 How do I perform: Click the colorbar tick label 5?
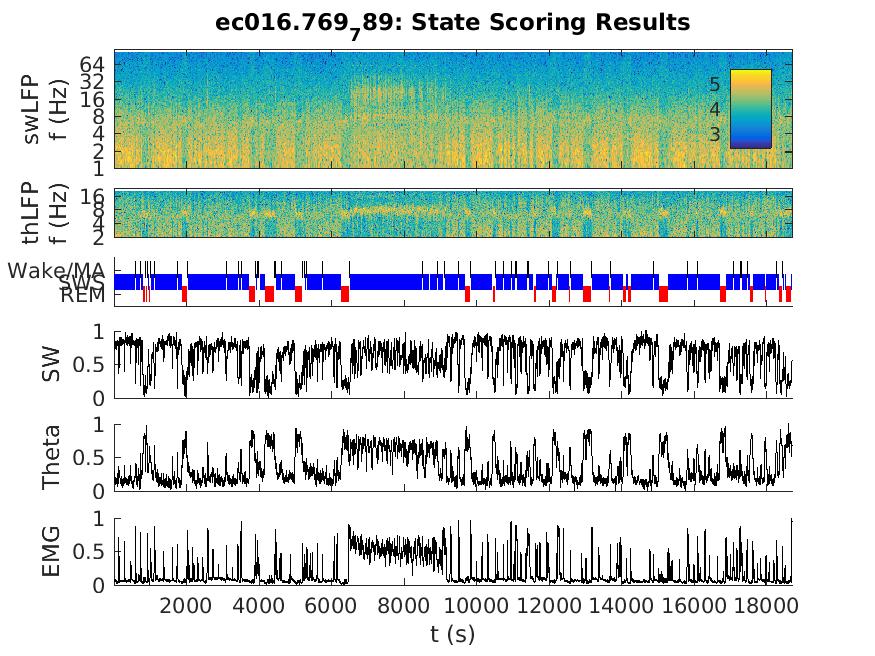tap(714, 85)
